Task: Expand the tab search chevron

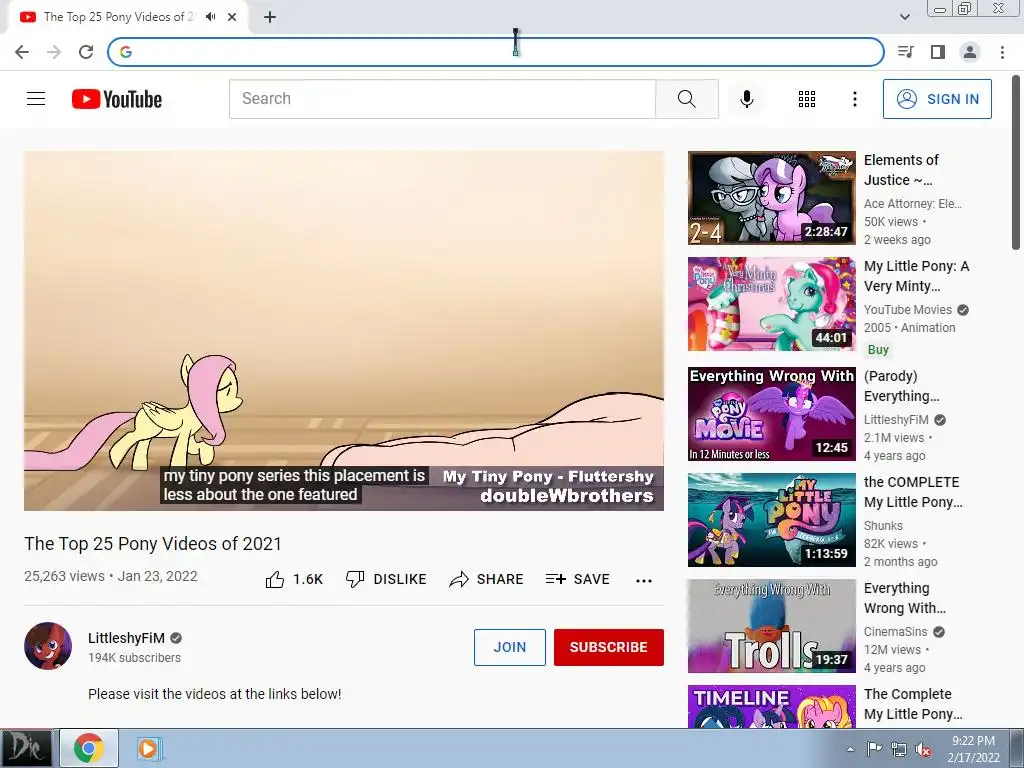Action: 905,17
